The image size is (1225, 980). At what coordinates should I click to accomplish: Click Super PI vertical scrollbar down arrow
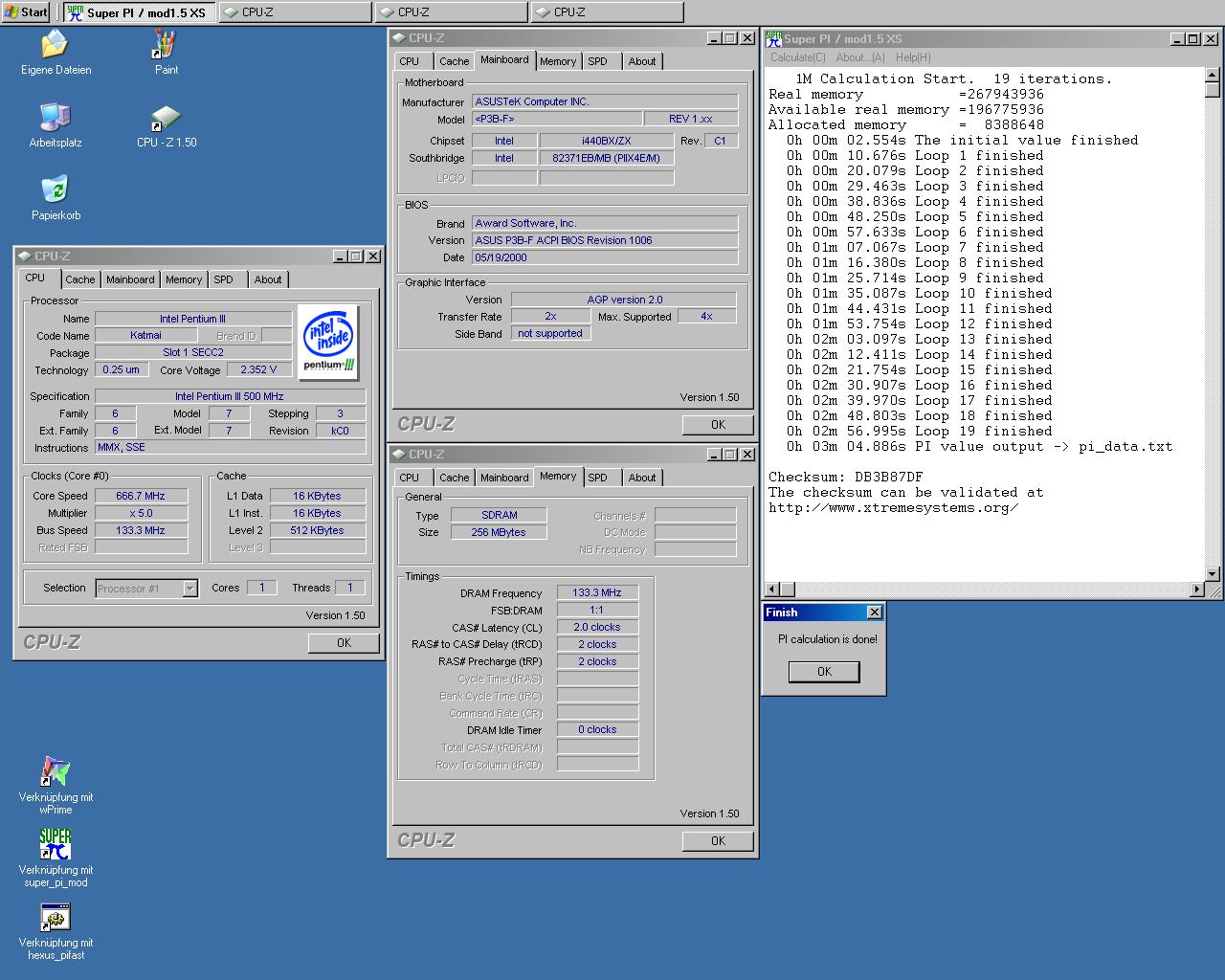[x=1213, y=574]
